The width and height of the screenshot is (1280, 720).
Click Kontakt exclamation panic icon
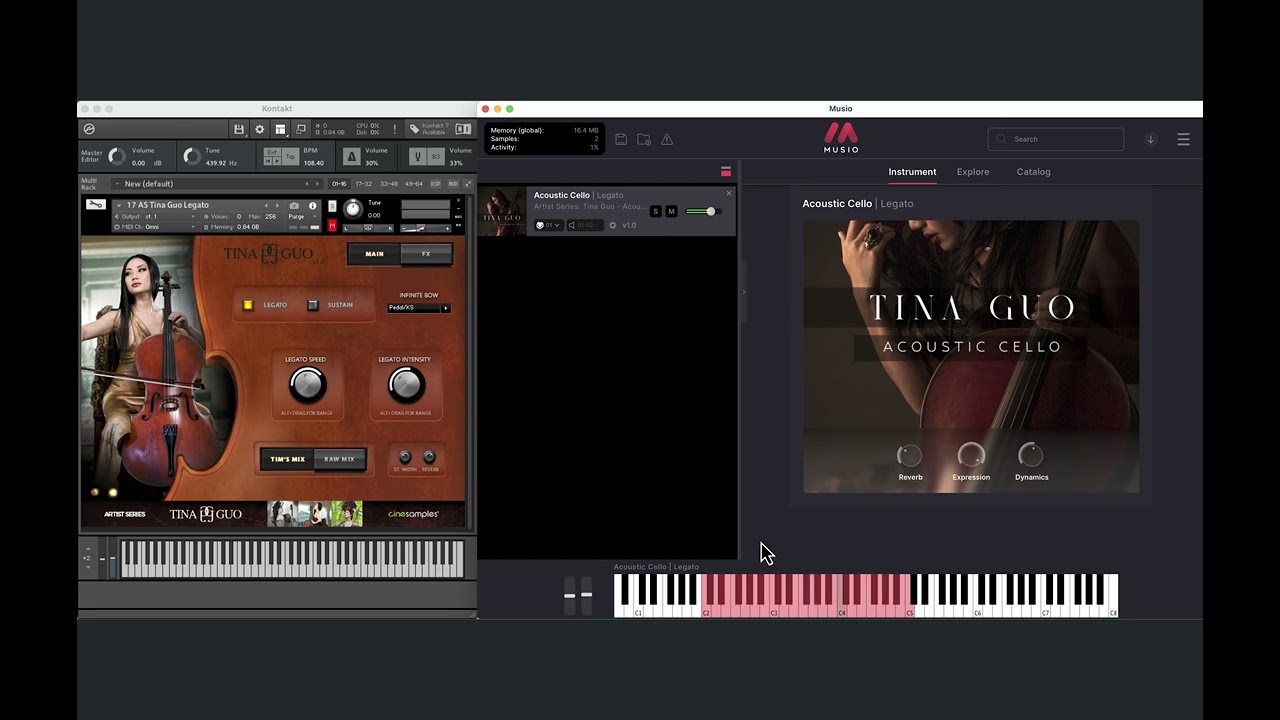(395, 129)
